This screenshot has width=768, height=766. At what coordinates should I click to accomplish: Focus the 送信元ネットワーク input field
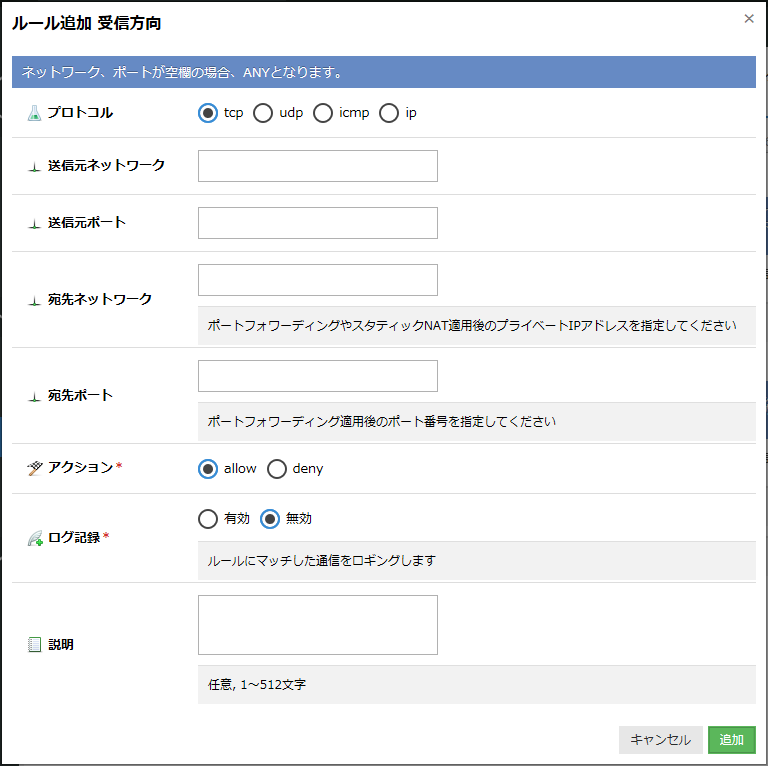pos(318,166)
